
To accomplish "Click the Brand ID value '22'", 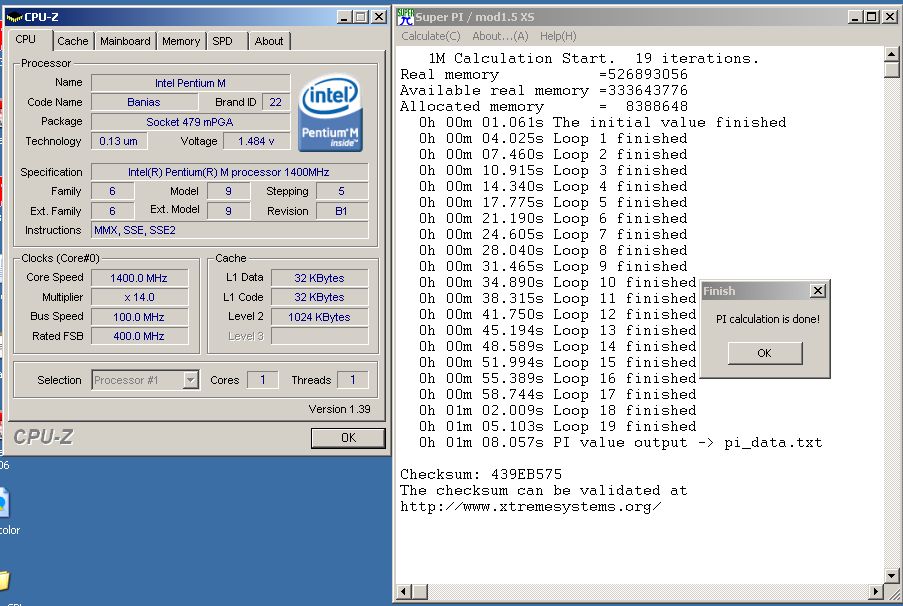I will coord(276,103).
